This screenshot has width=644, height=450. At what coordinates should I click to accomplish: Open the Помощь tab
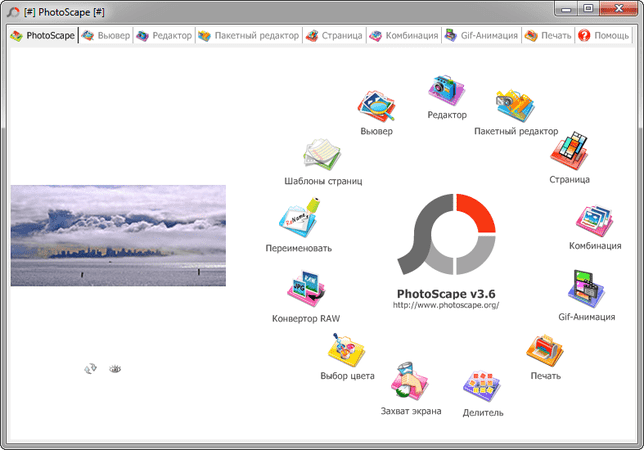(x=603, y=35)
